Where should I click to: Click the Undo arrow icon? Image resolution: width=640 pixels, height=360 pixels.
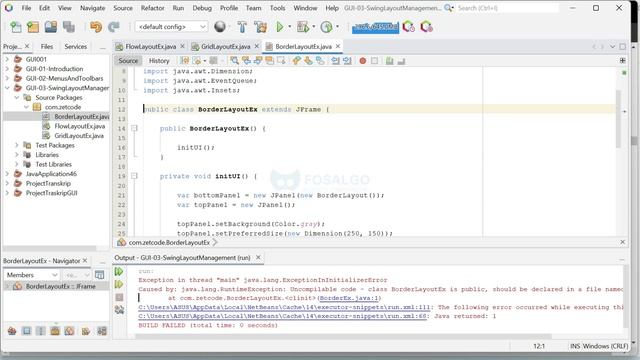(x=96, y=27)
